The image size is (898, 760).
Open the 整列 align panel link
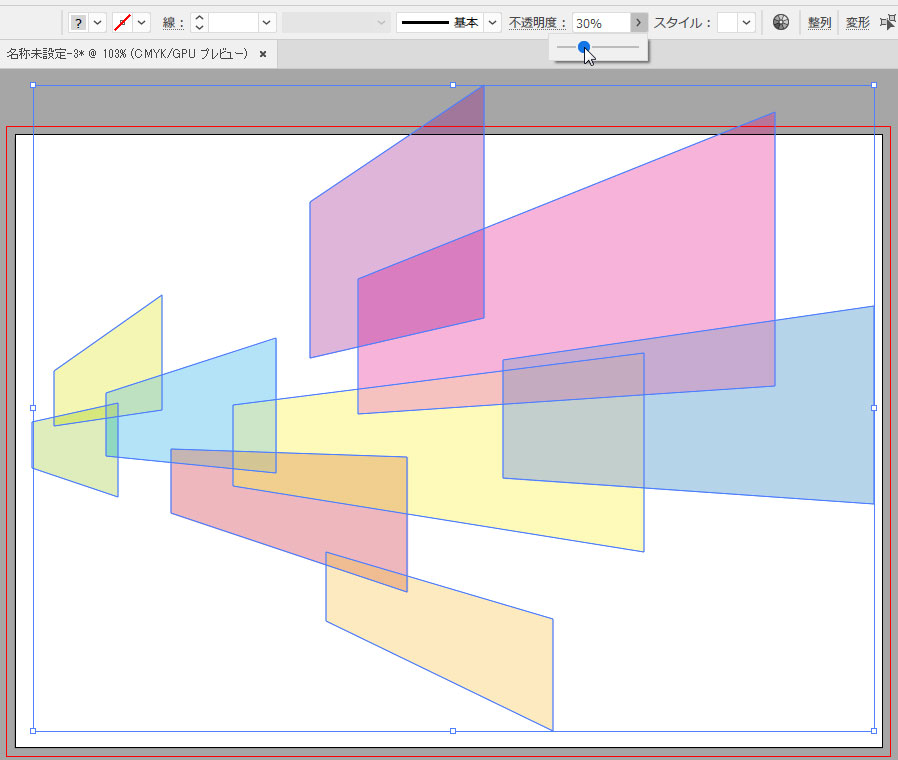[819, 23]
